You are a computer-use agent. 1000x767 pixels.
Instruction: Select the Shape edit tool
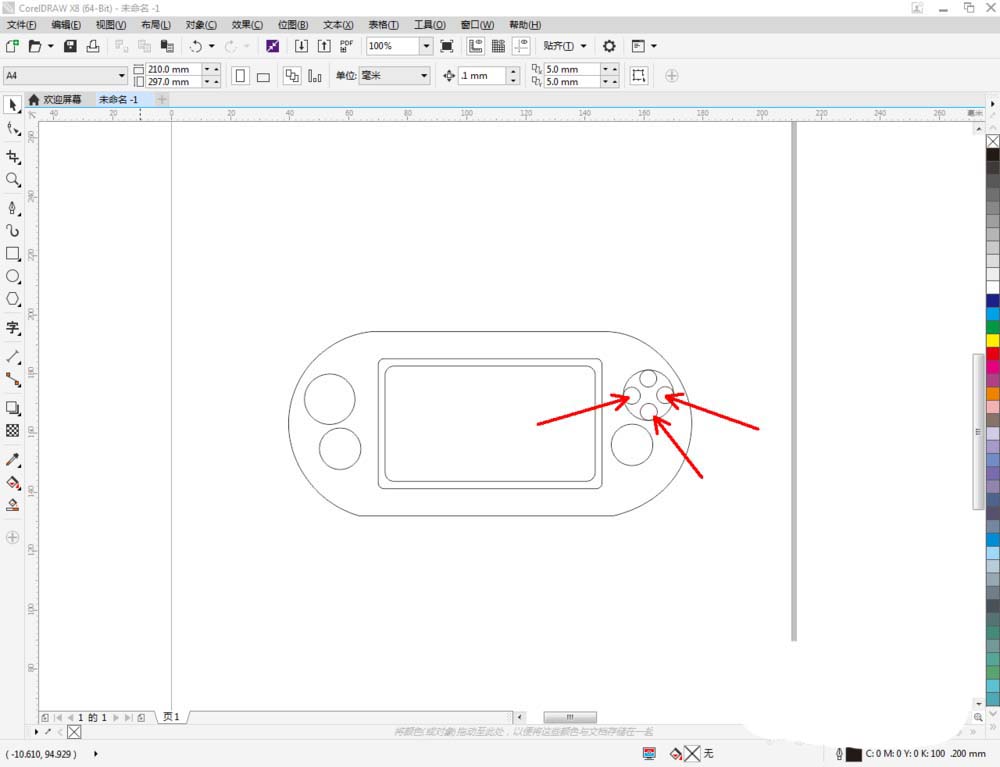pyautogui.click(x=12, y=129)
